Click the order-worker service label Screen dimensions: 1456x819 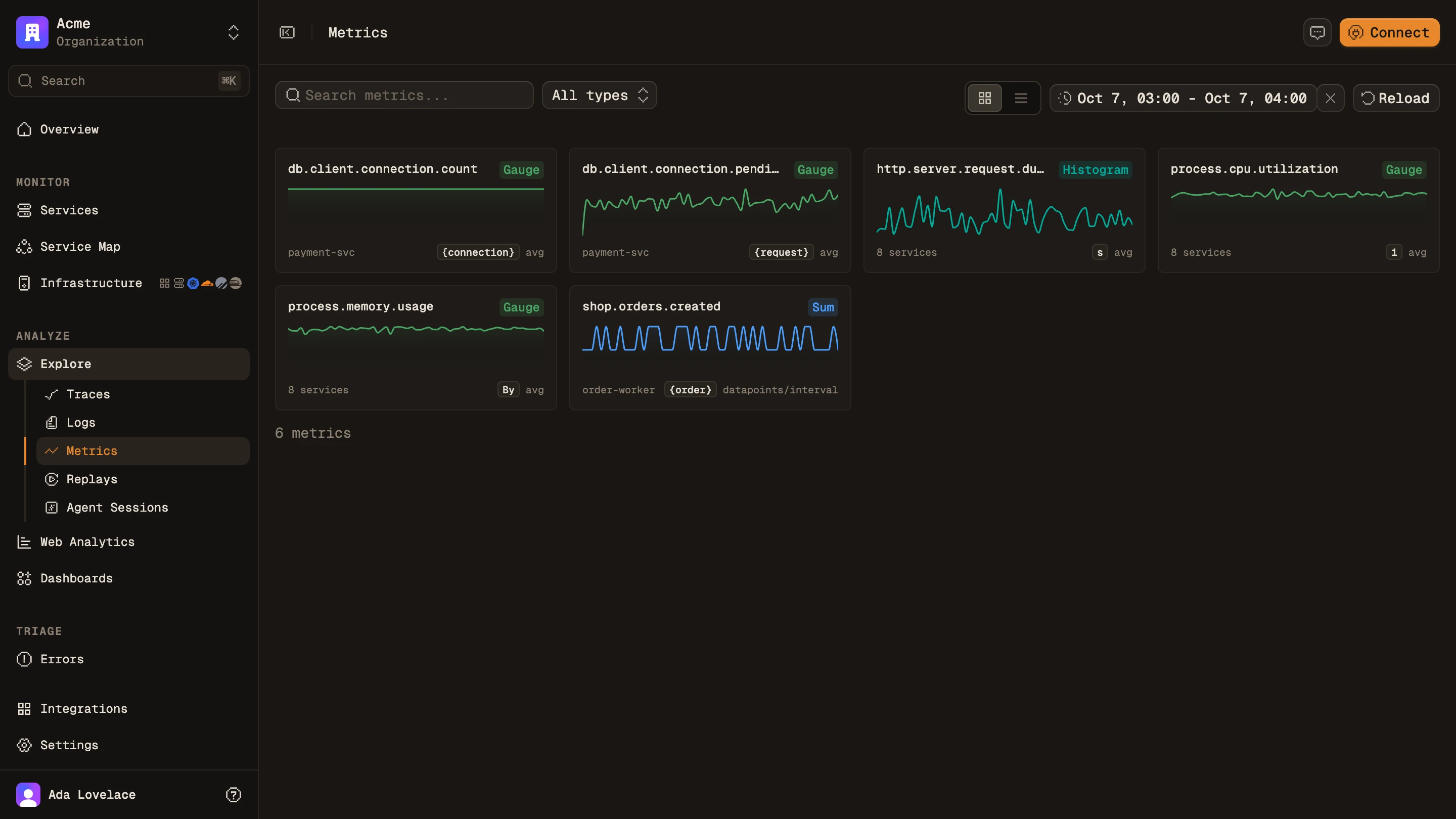[x=618, y=390]
